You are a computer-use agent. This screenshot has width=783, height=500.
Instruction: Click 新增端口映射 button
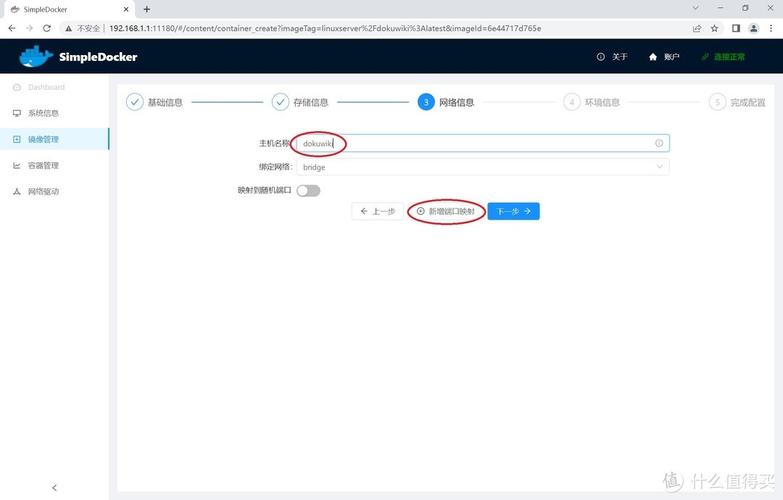446,211
